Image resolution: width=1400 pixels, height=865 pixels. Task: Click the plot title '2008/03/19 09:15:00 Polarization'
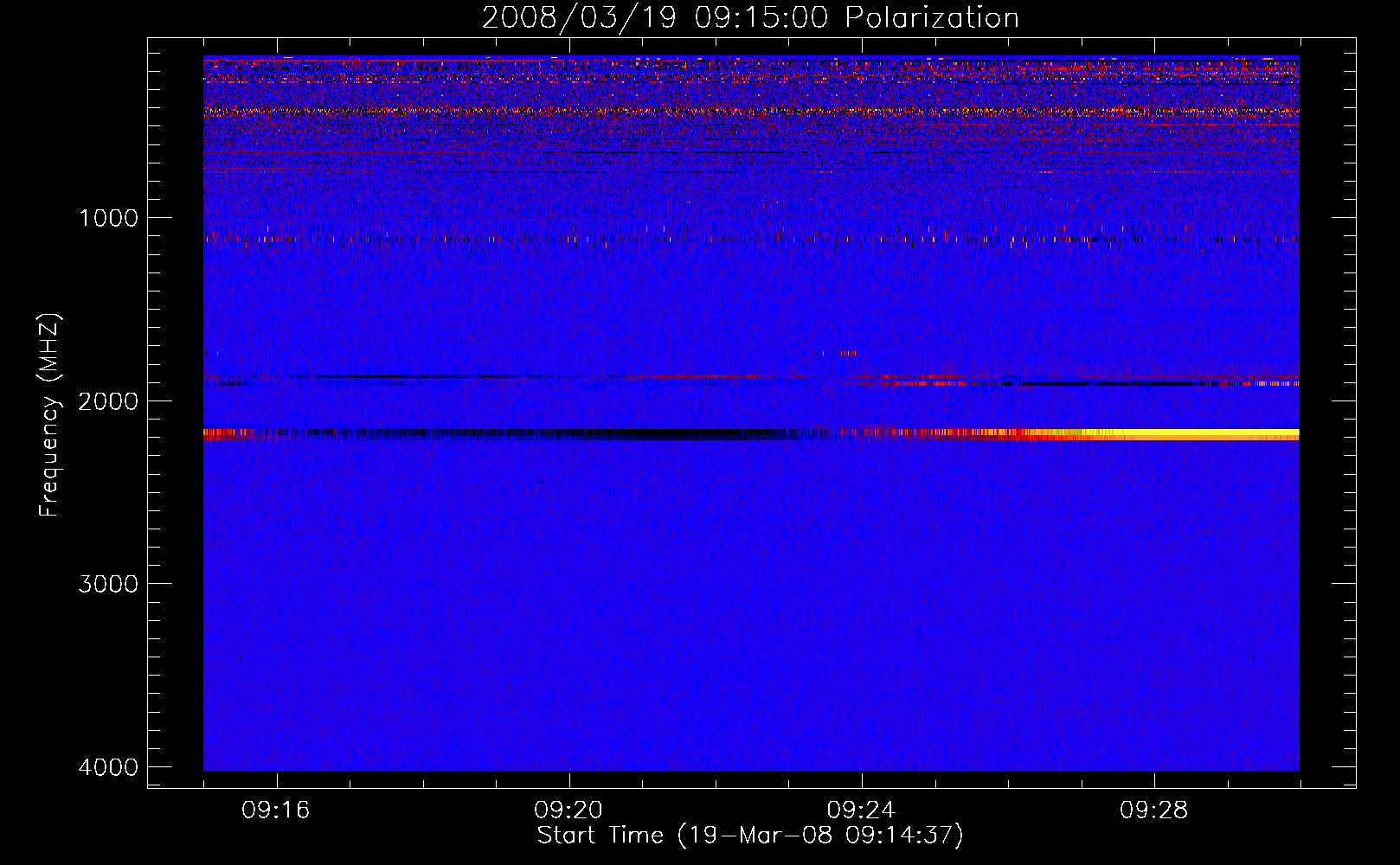pyautogui.click(x=750, y=18)
